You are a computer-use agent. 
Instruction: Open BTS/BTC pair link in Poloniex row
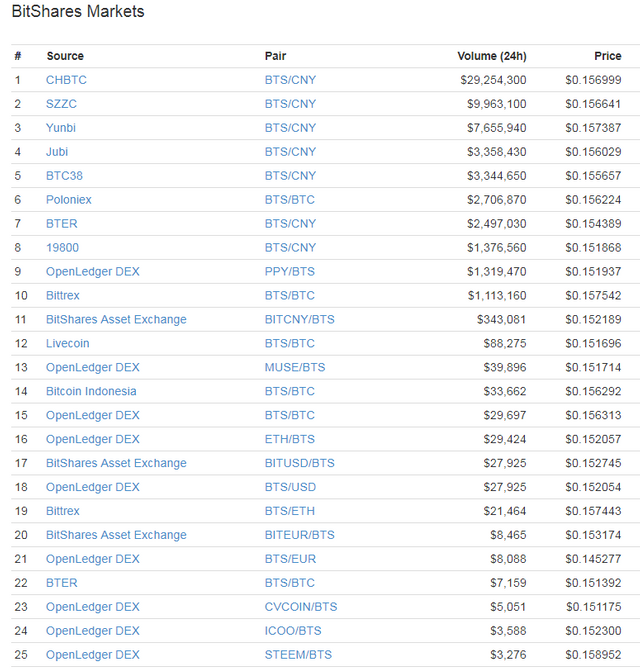point(290,199)
